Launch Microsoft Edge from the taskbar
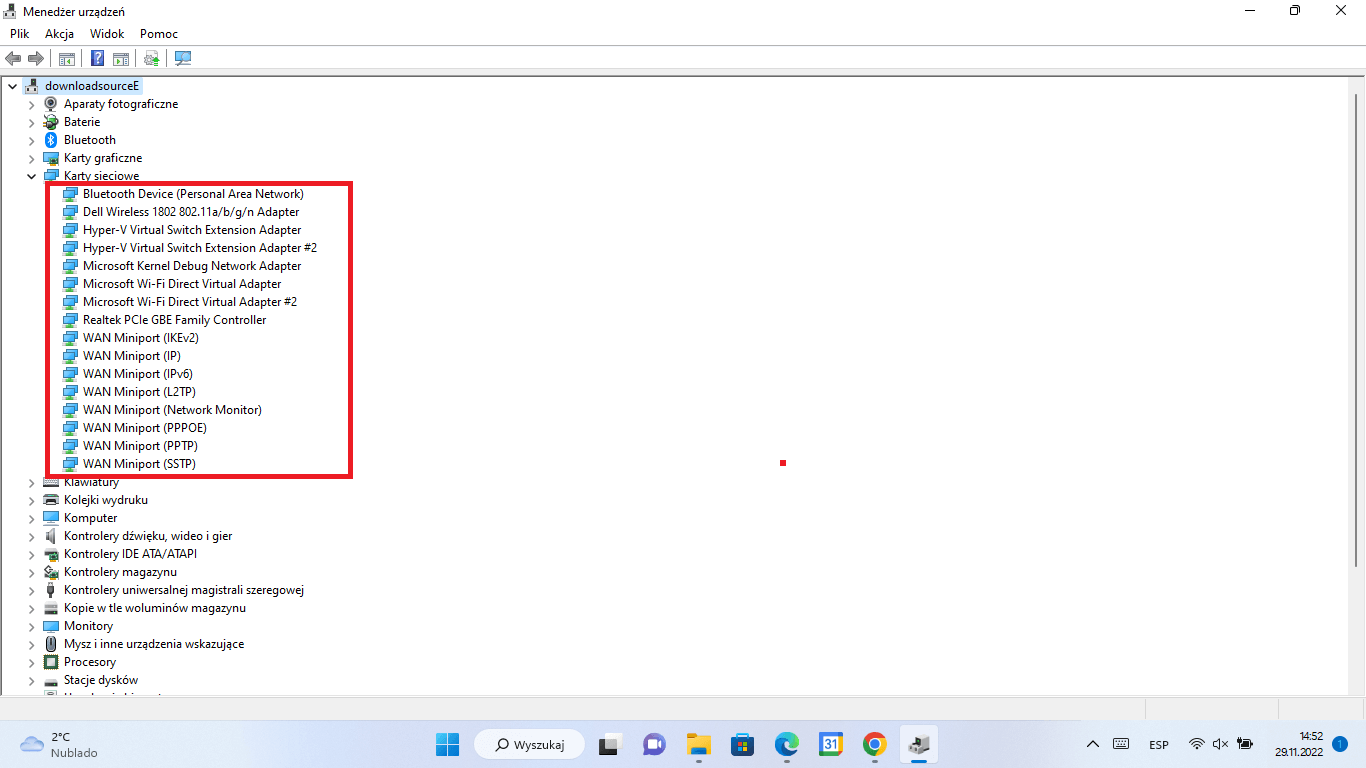Viewport: 1366px width, 768px height. 787,744
